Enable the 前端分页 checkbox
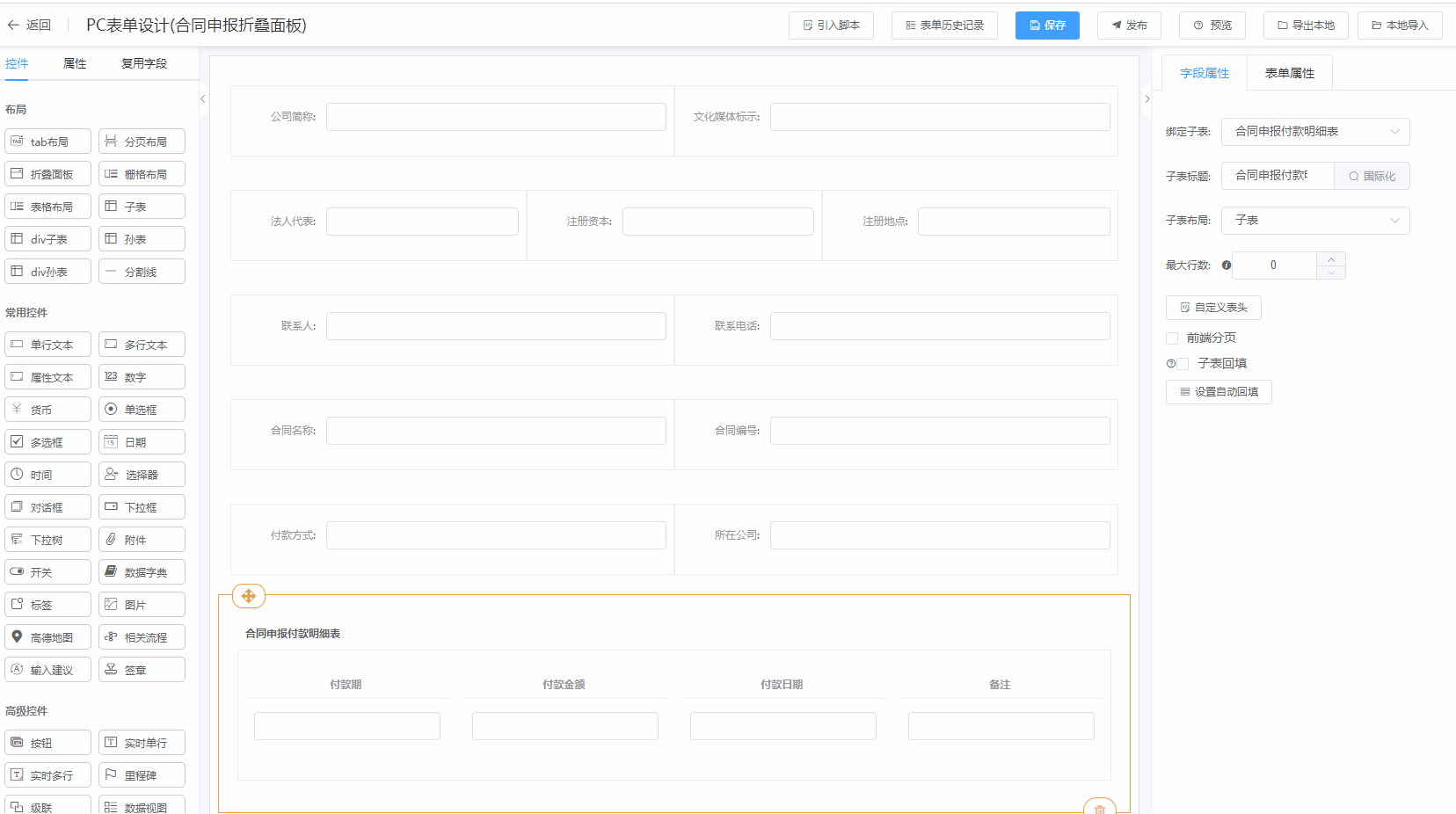Image resolution: width=1456 pixels, height=814 pixels. pos(1172,338)
